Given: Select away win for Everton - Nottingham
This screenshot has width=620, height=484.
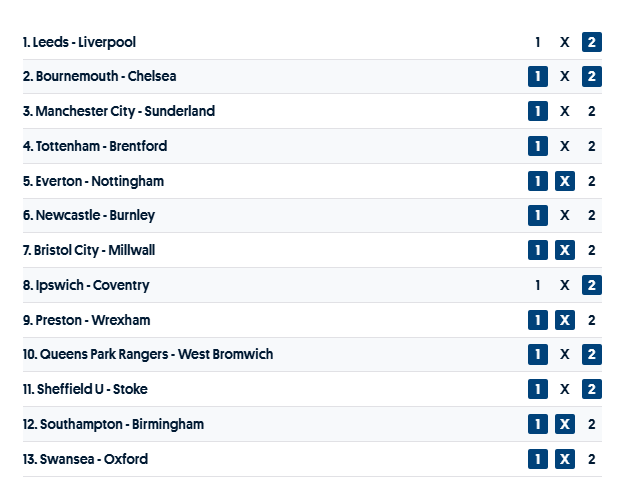Looking at the screenshot, I should pyautogui.click(x=592, y=181).
